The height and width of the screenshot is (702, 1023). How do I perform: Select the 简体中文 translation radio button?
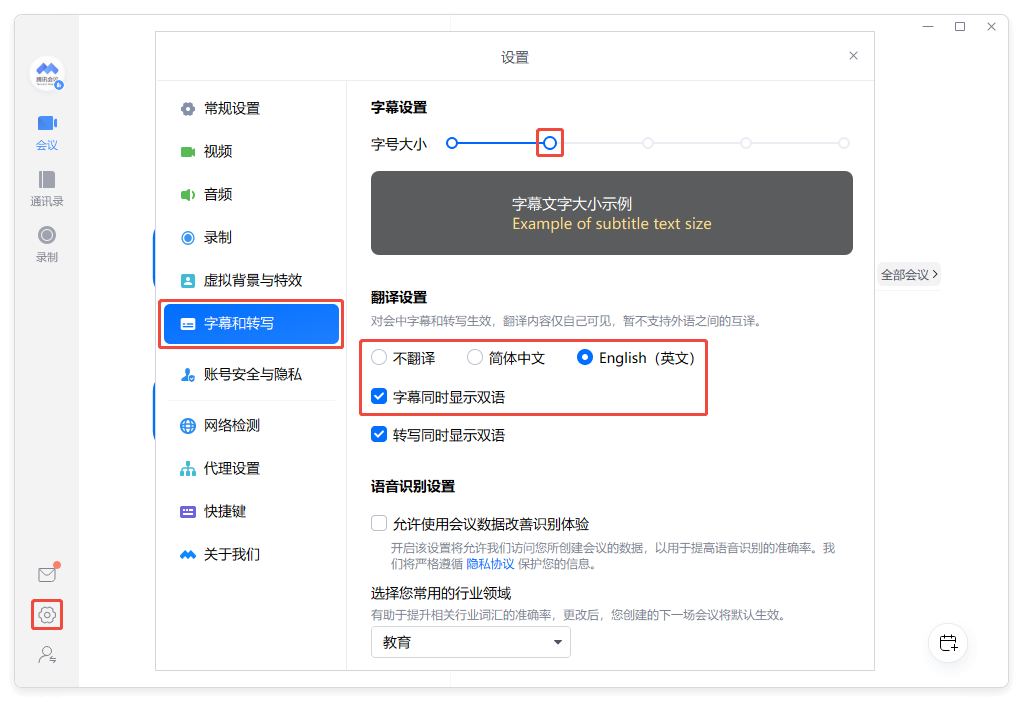click(x=475, y=358)
